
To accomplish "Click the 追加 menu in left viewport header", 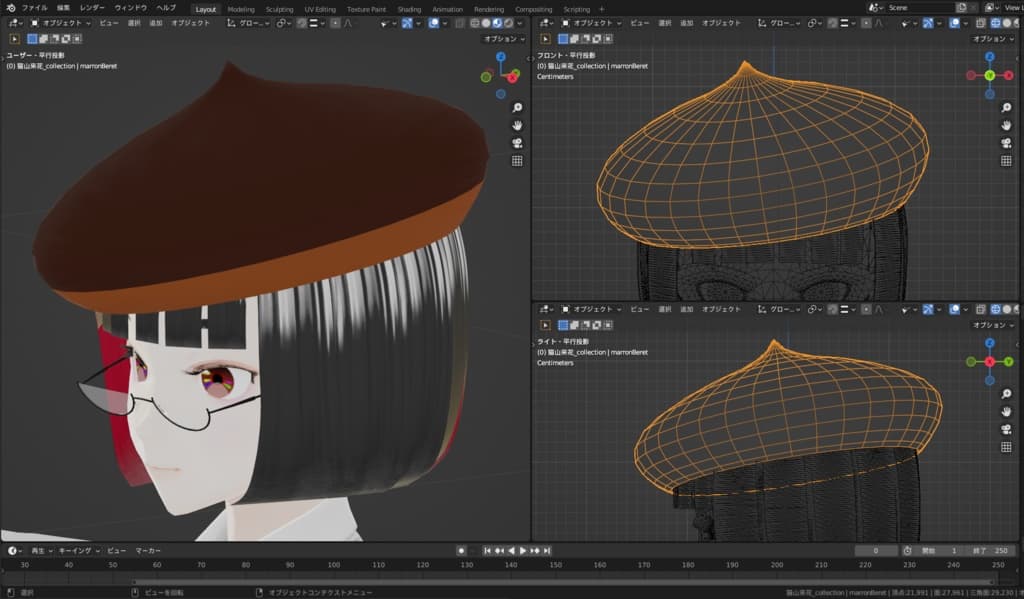I will tap(156, 23).
